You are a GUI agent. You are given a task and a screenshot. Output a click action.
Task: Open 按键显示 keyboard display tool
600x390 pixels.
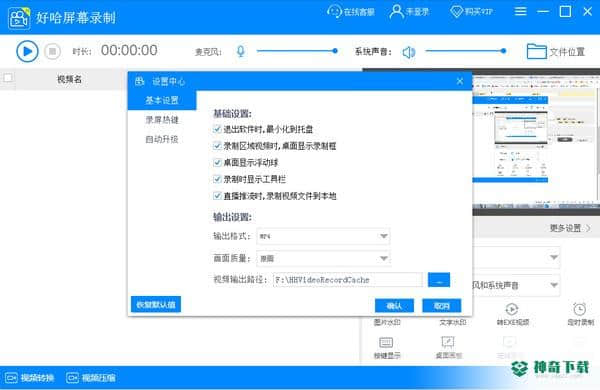pyautogui.click(x=386, y=348)
